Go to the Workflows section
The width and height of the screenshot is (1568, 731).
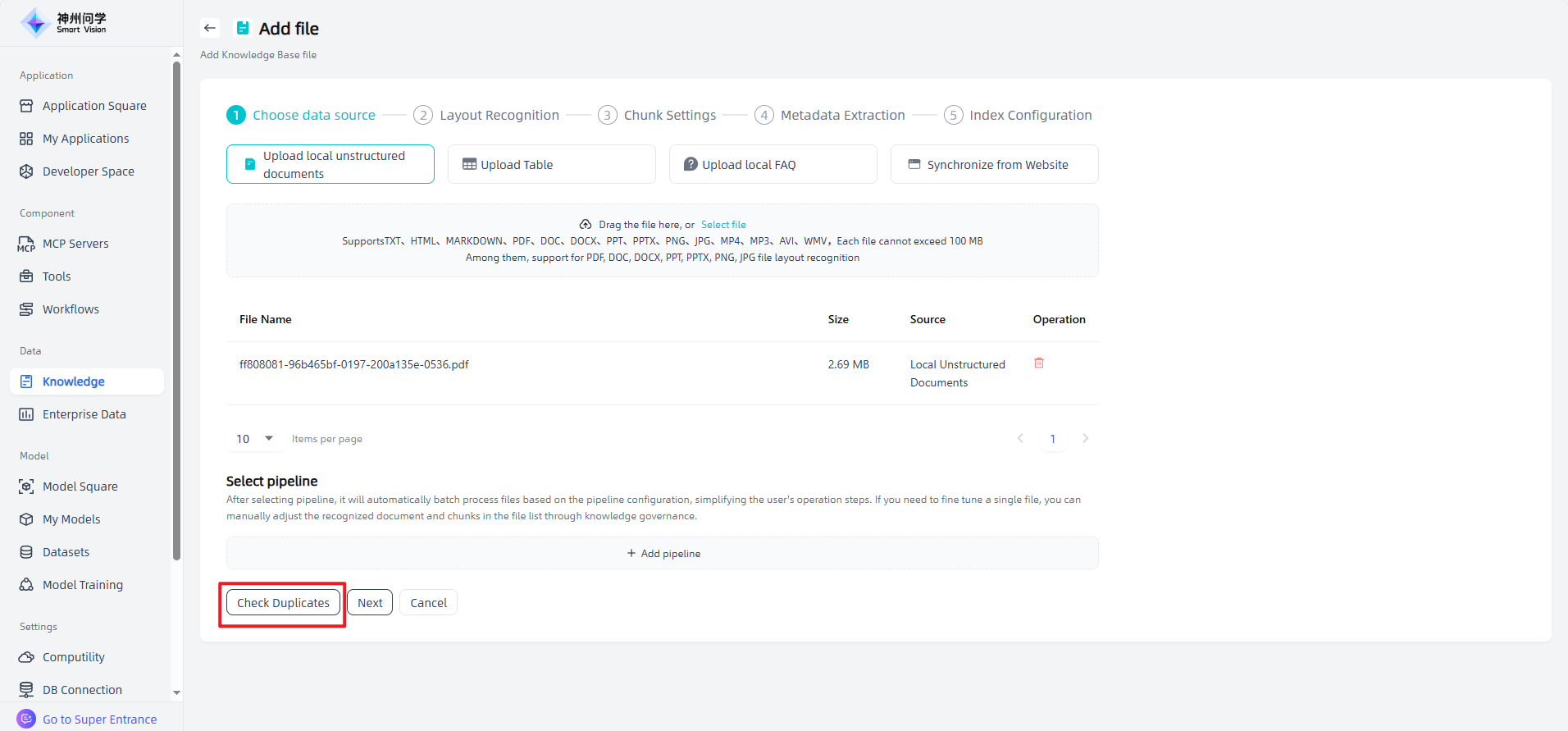(71, 309)
